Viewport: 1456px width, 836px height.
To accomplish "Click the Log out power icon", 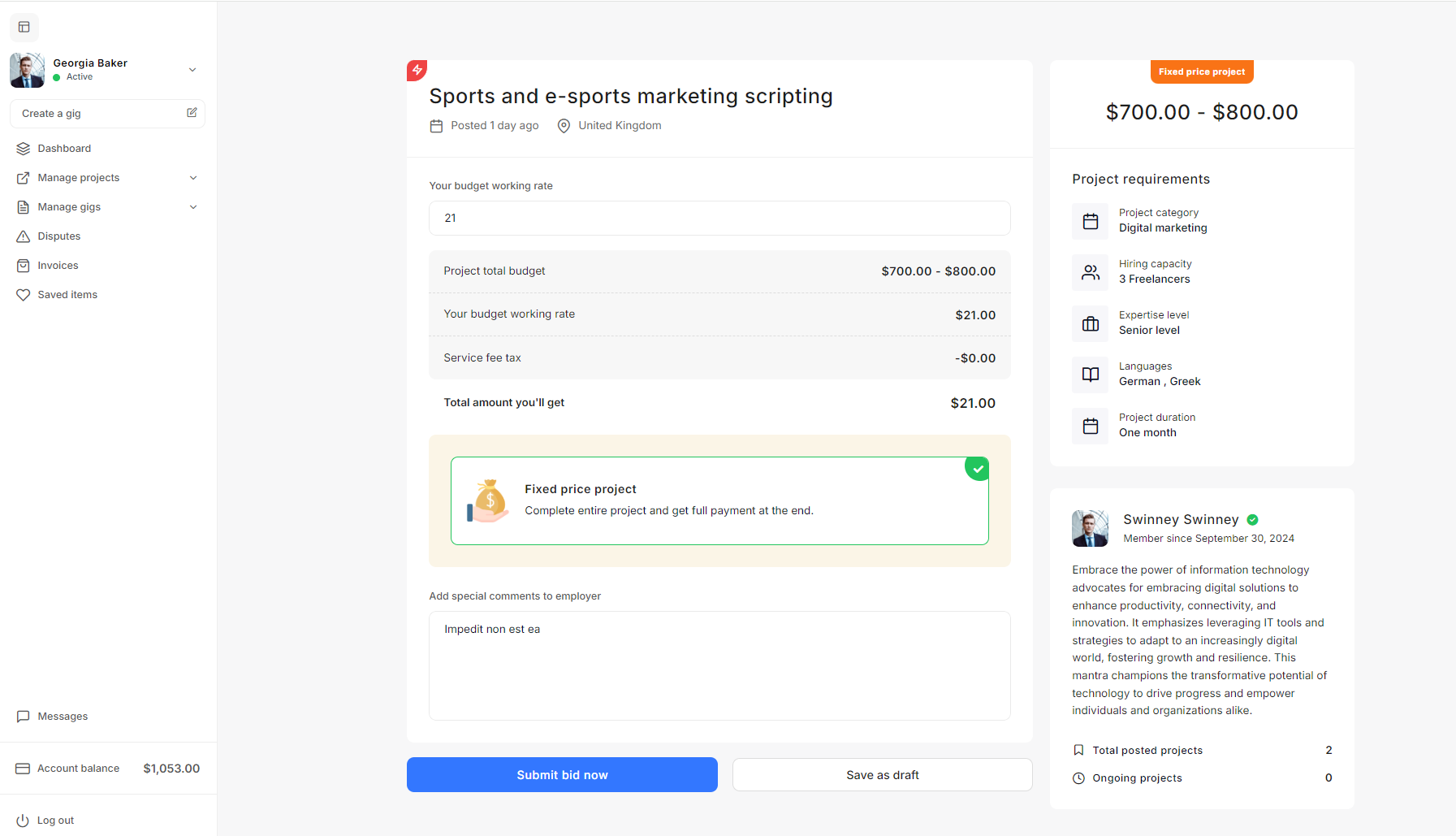I will click(x=23, y=821).
